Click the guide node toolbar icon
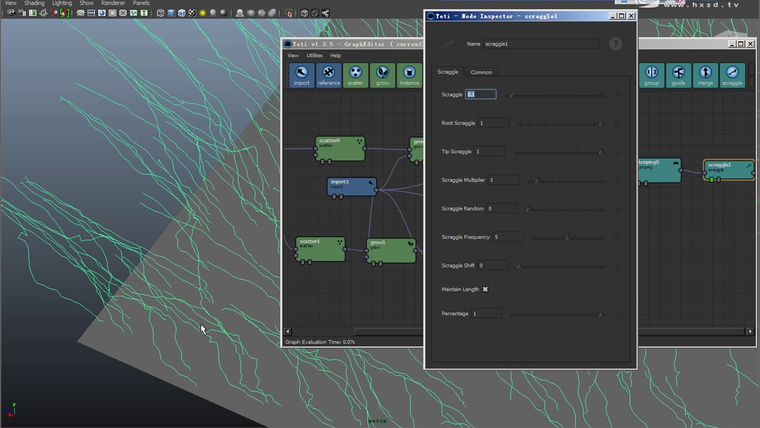 coord(679,75)
